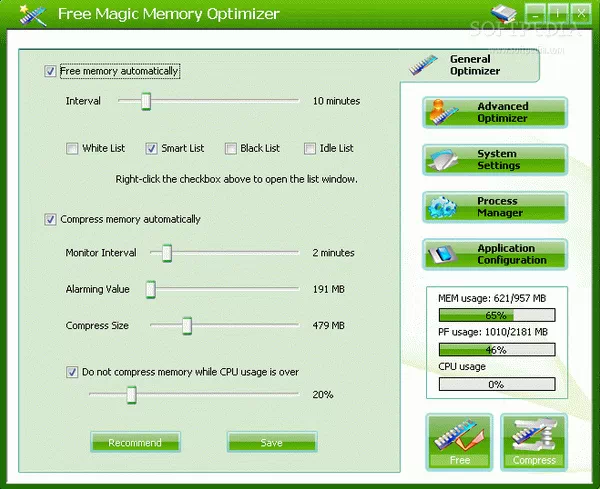Click the "PF usage: 1010/2181 MB" label
Image resolution: width=600 pixels, height=489 pixels.
(493, 332)
